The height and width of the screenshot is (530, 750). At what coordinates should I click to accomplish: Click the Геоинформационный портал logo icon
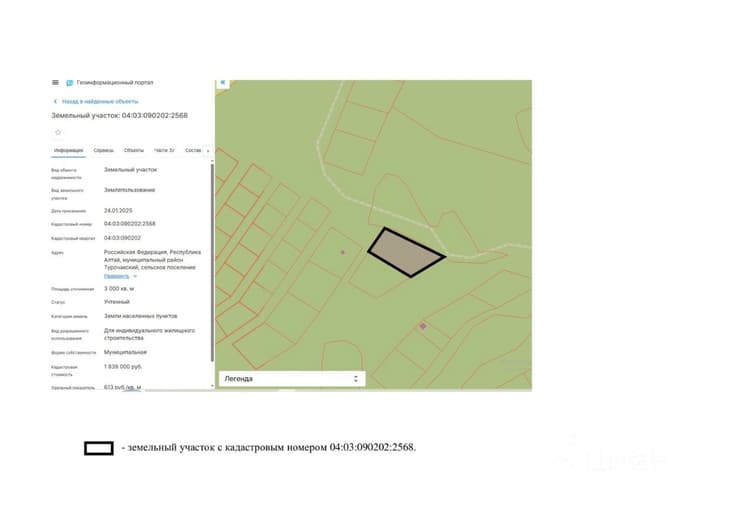pyautogui.click(x=69, y=83)
